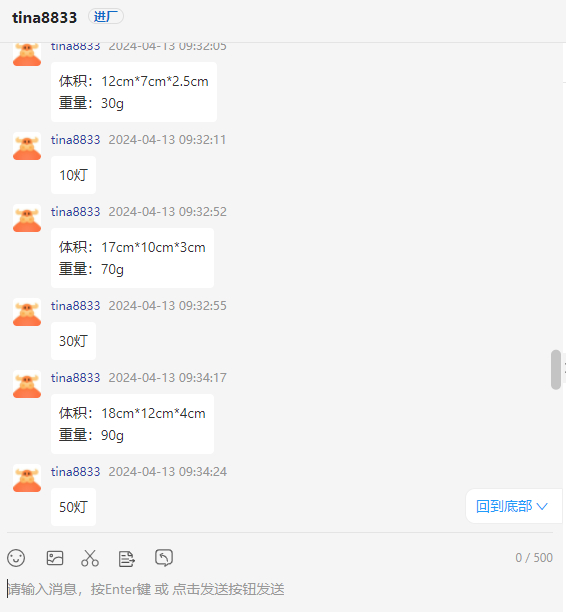
Task: Open the emoji picker smiley icon
Action: point(16,558)
